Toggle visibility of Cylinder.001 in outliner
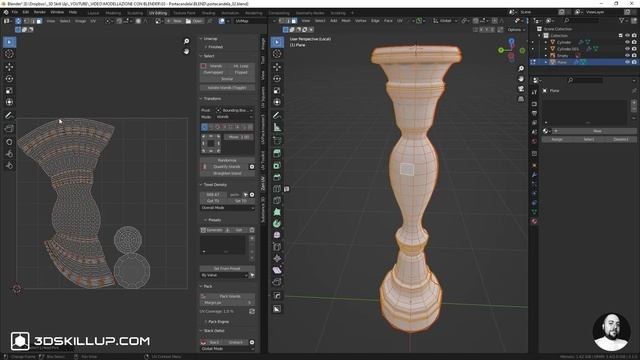The image size is (640, 360). coord(627,49)
